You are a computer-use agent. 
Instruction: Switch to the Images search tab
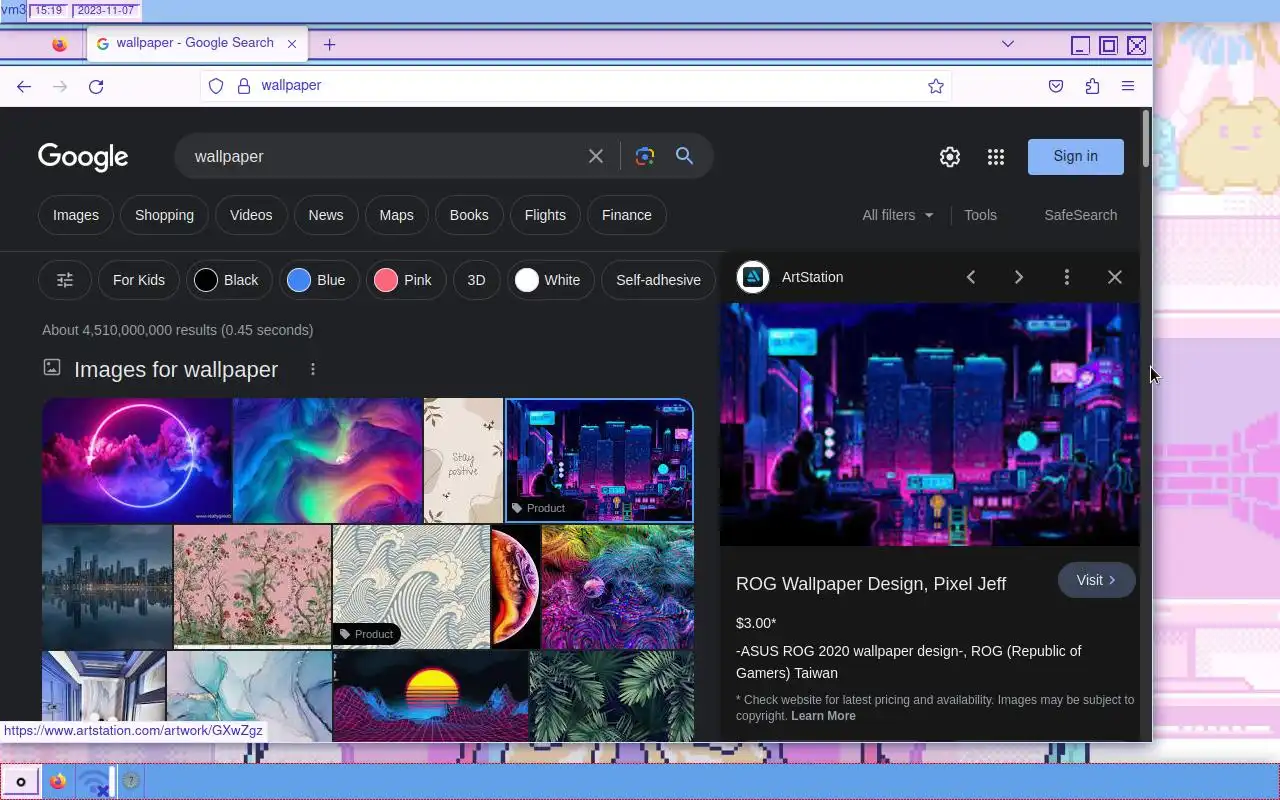(76, 215)
